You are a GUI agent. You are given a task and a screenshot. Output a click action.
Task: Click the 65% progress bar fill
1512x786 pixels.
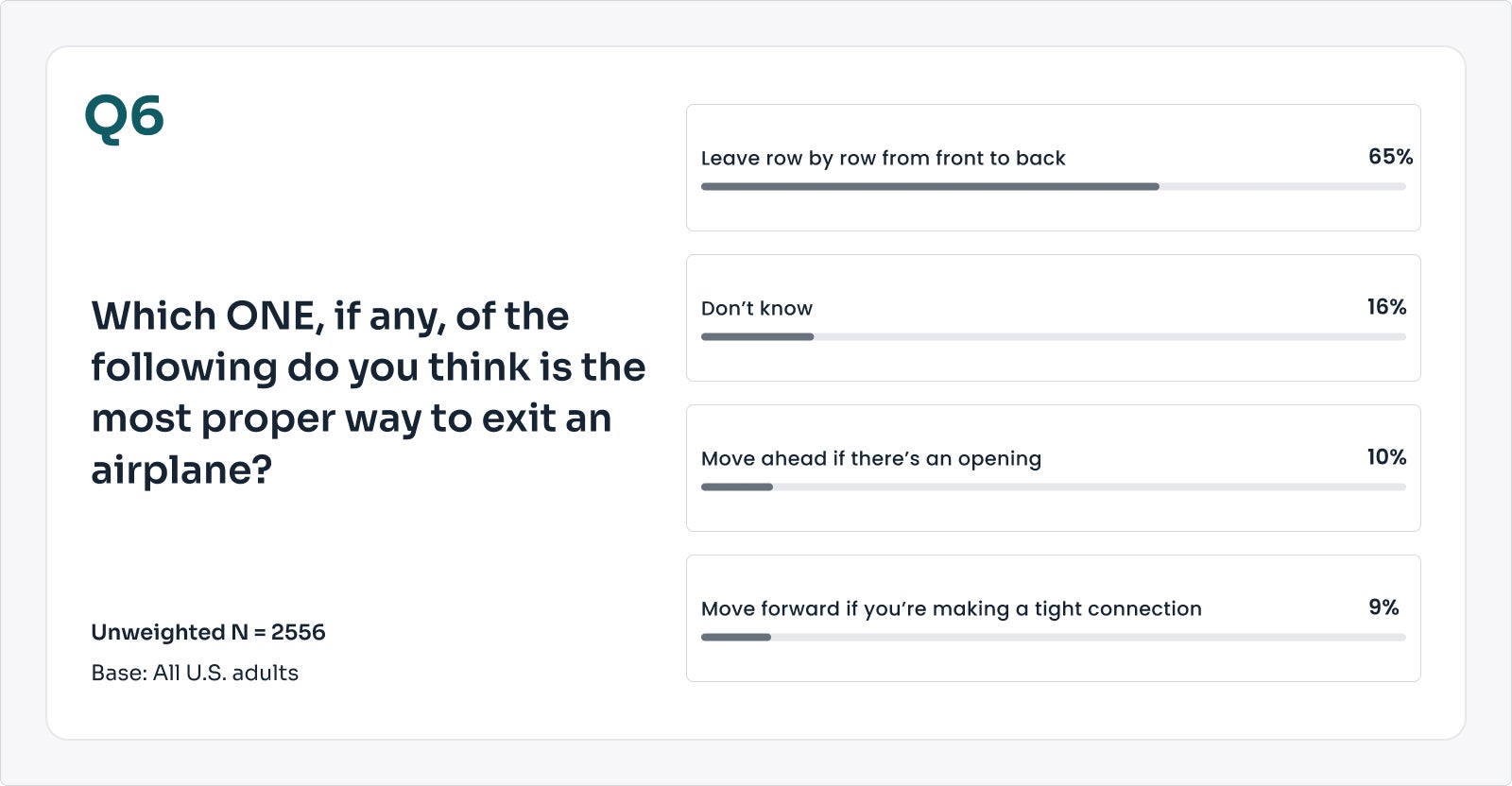(x=930, y=187)
